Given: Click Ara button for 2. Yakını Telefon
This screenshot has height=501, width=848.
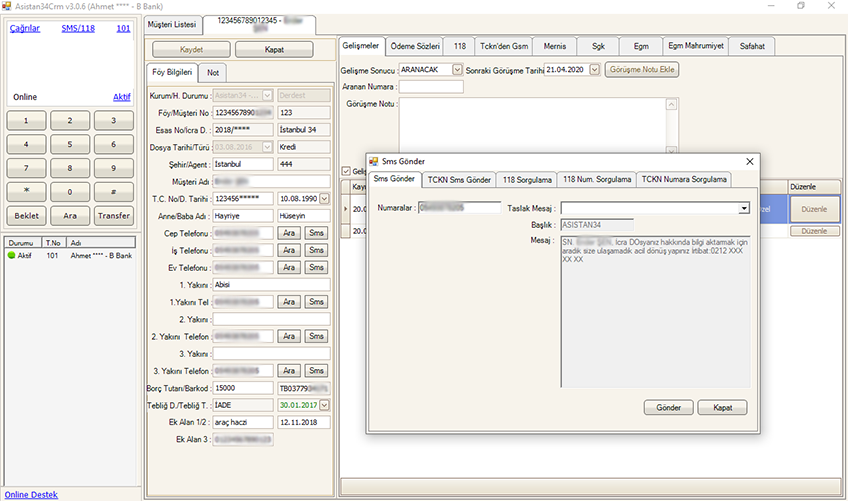Looking at the screenshot, I should [289, 337].
